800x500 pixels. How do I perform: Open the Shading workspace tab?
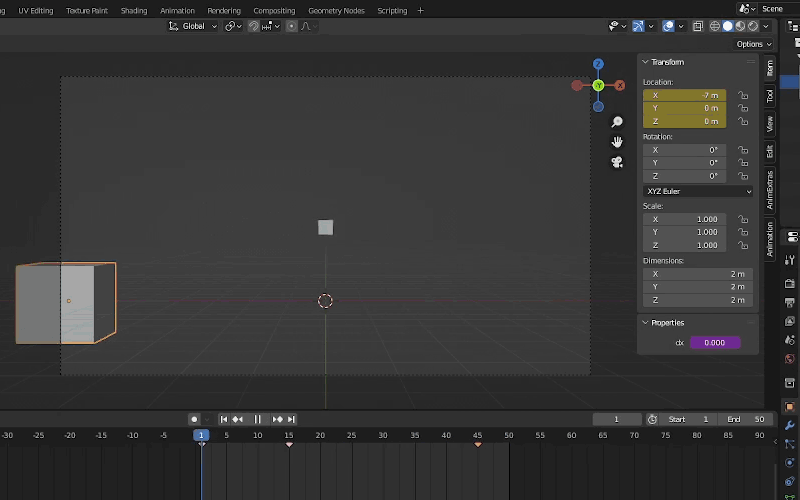[x=134, y=10]
